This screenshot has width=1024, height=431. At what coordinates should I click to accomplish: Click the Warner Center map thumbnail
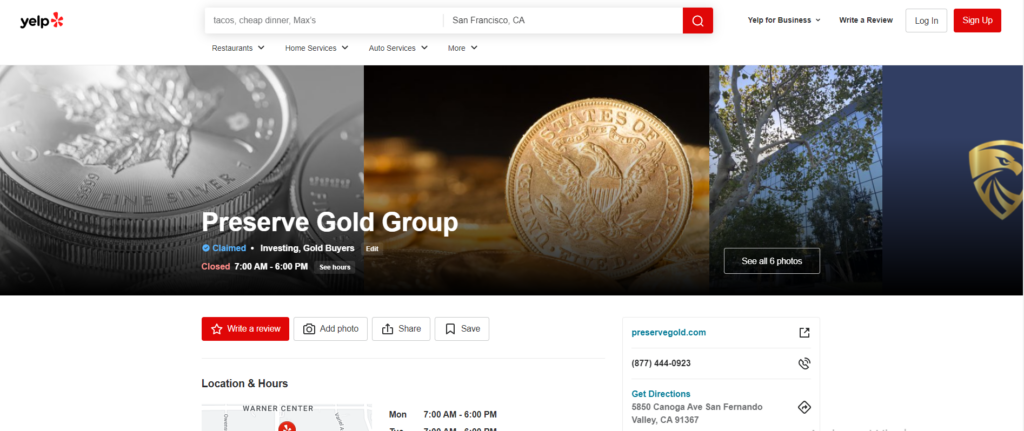coord(287,417)
